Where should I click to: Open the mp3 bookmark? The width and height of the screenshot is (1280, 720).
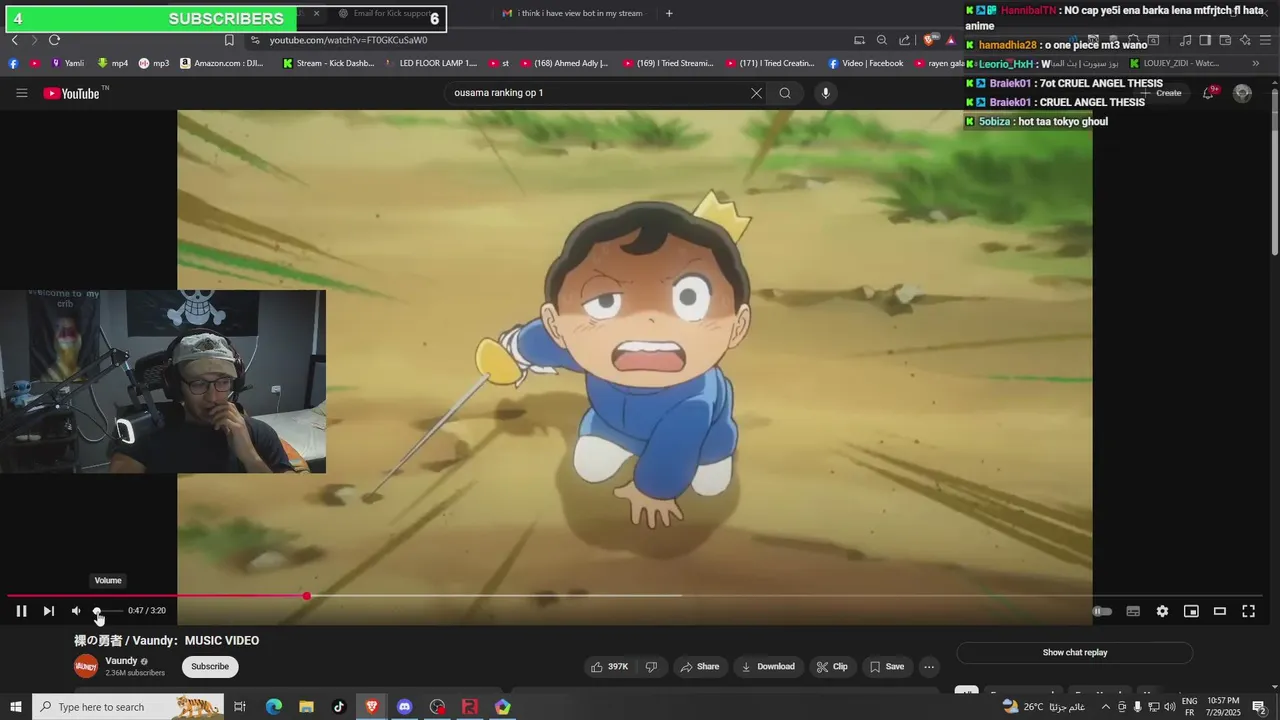point(154,63)
